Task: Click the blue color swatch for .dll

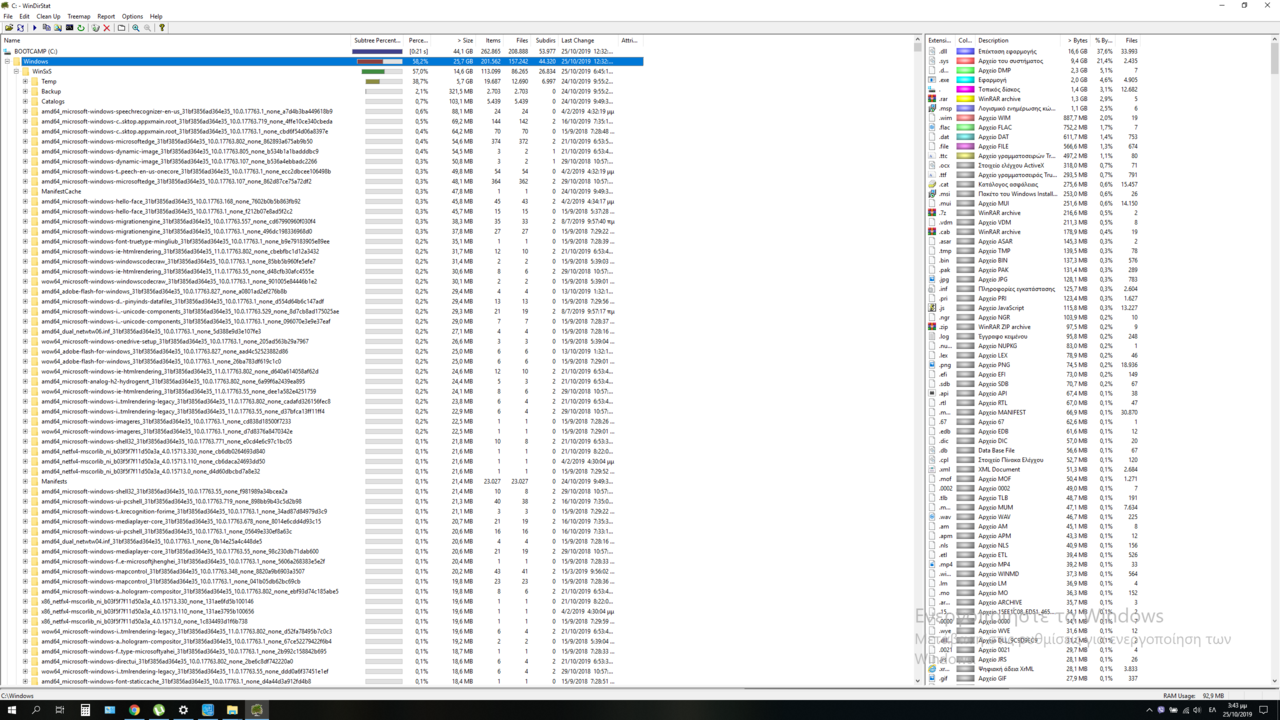Action: coord(965,51)
